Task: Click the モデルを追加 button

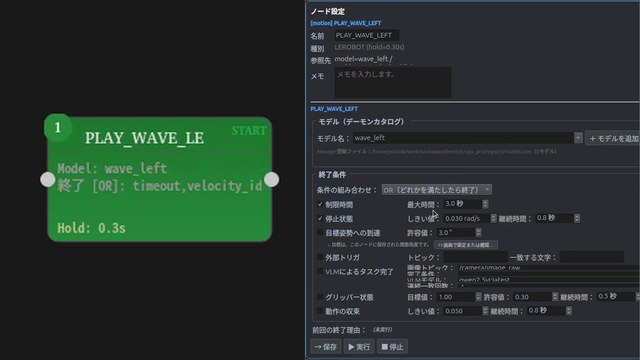Action: (613, 139)
